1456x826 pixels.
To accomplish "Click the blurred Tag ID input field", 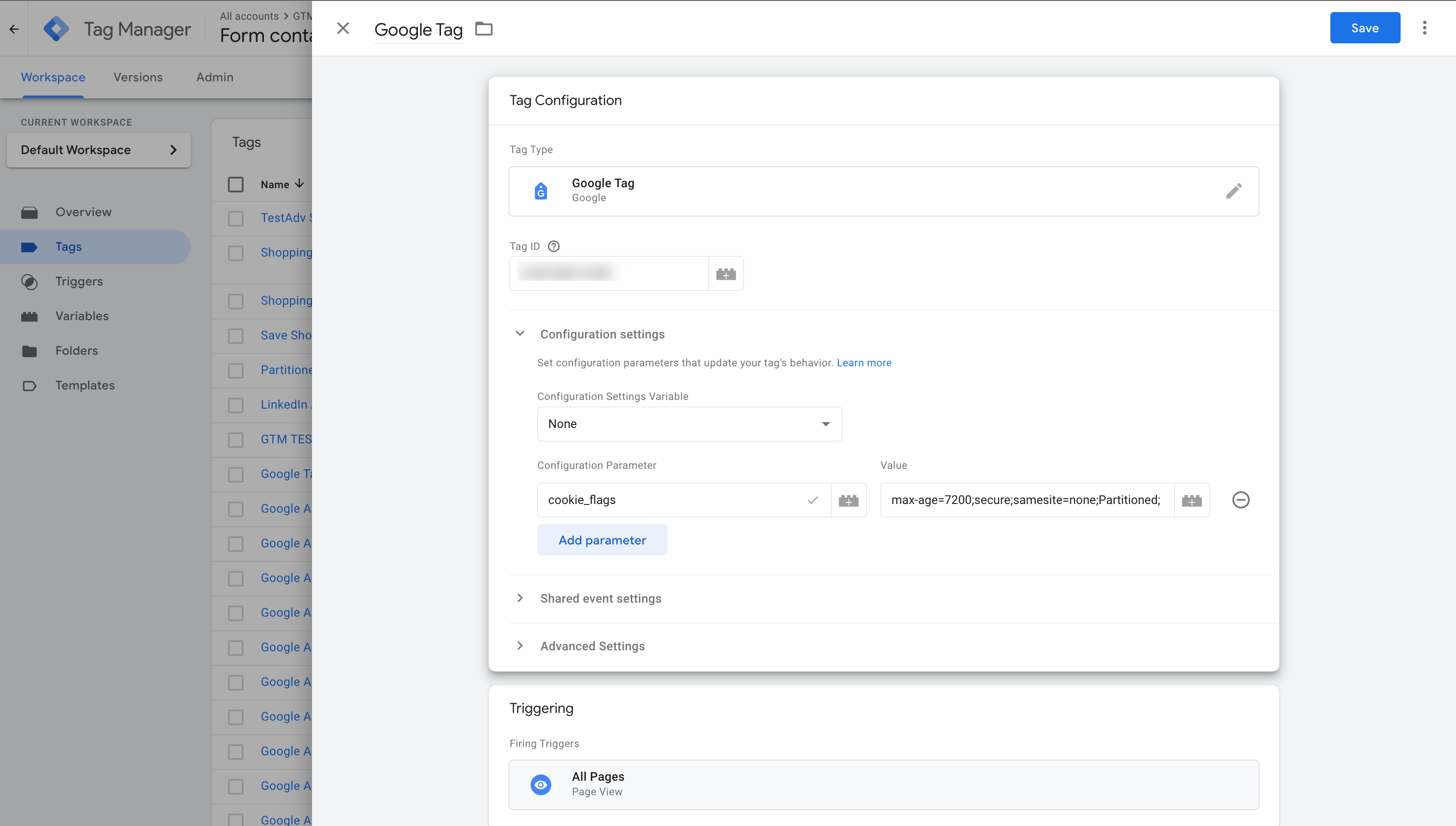I will pos(608,273).
